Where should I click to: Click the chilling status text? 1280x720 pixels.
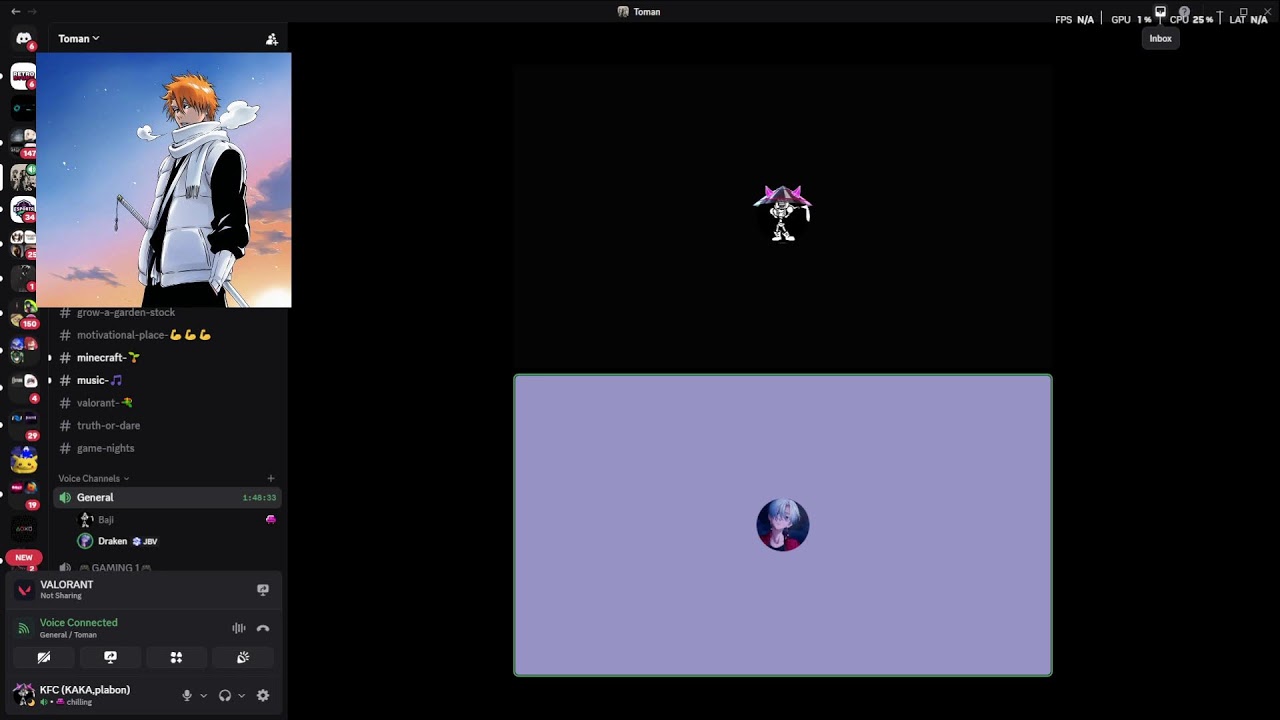[79, 702]
